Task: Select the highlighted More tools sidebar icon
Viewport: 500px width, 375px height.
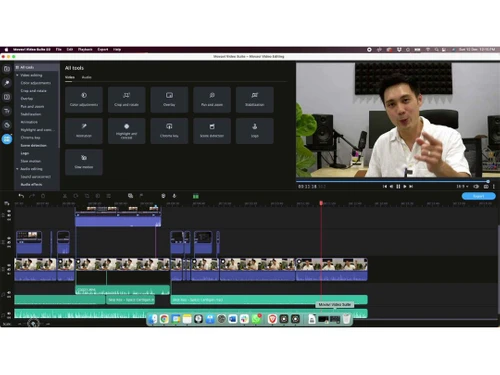Action: [x=7, y=139]
